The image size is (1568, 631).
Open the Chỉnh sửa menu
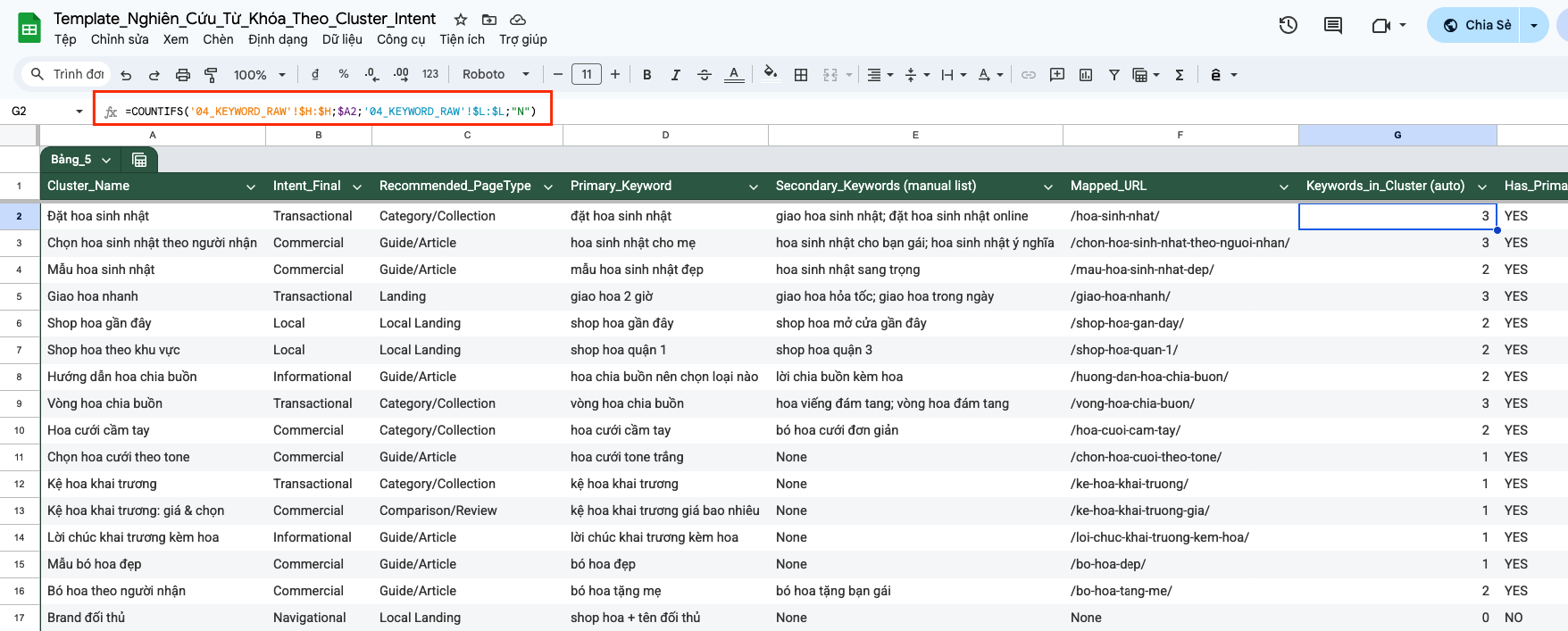[x=120, y=39]
